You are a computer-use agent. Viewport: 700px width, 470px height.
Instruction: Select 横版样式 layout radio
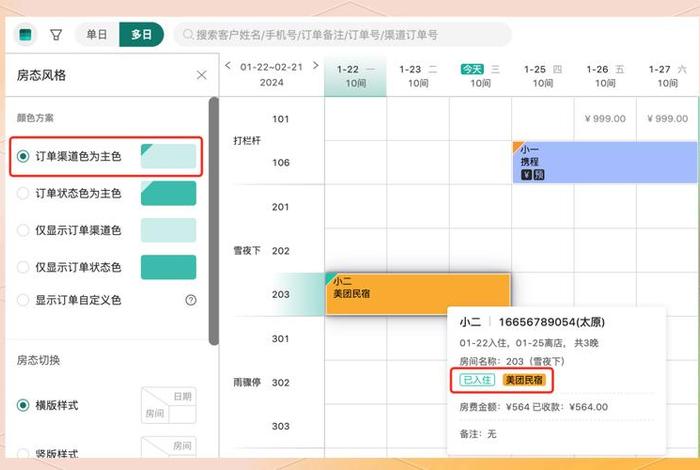(x=23, y=405)
